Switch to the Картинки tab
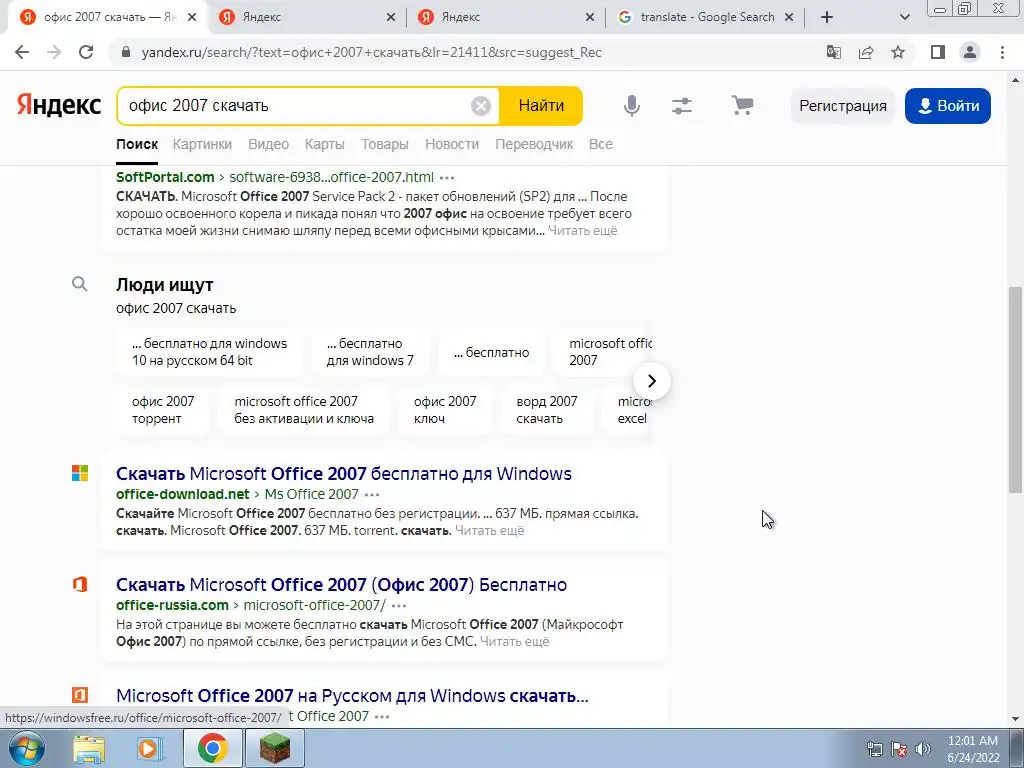The width and height of the screenshot is (1024, 768). click(202, 144)
